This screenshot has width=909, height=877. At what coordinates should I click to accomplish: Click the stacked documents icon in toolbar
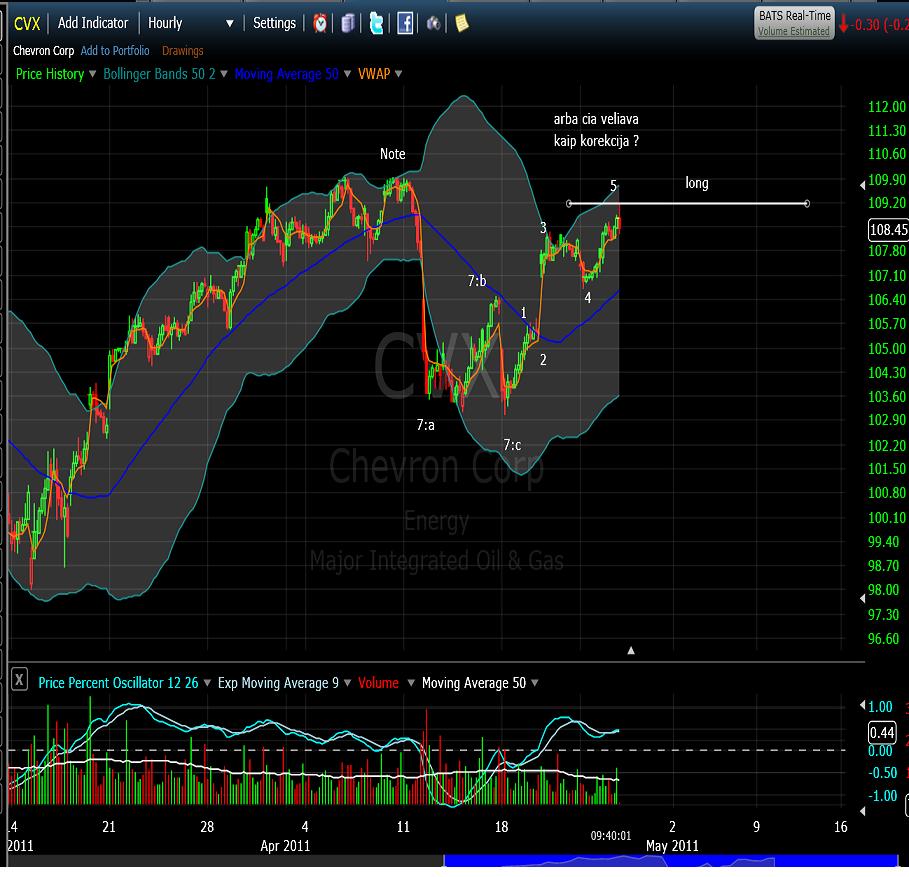[x=348, y=23]
